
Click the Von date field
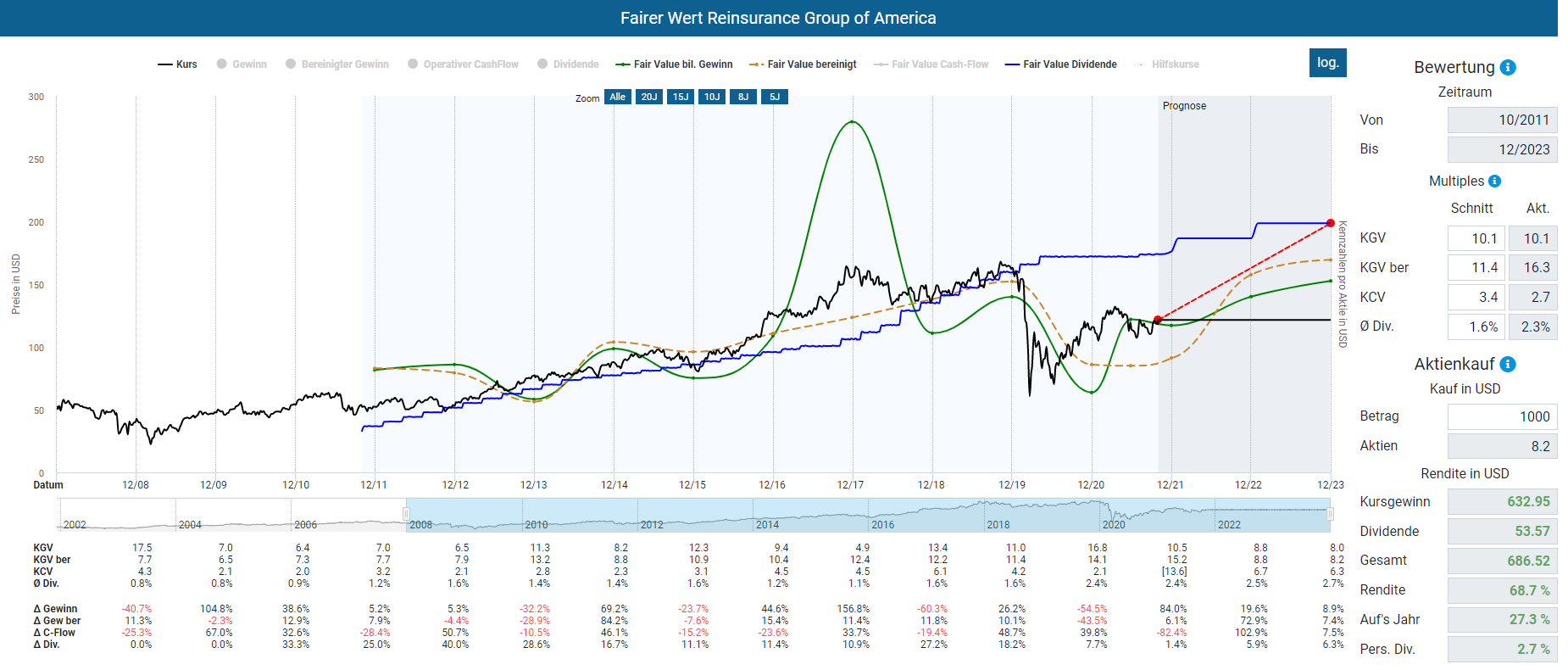[1501, 120]
